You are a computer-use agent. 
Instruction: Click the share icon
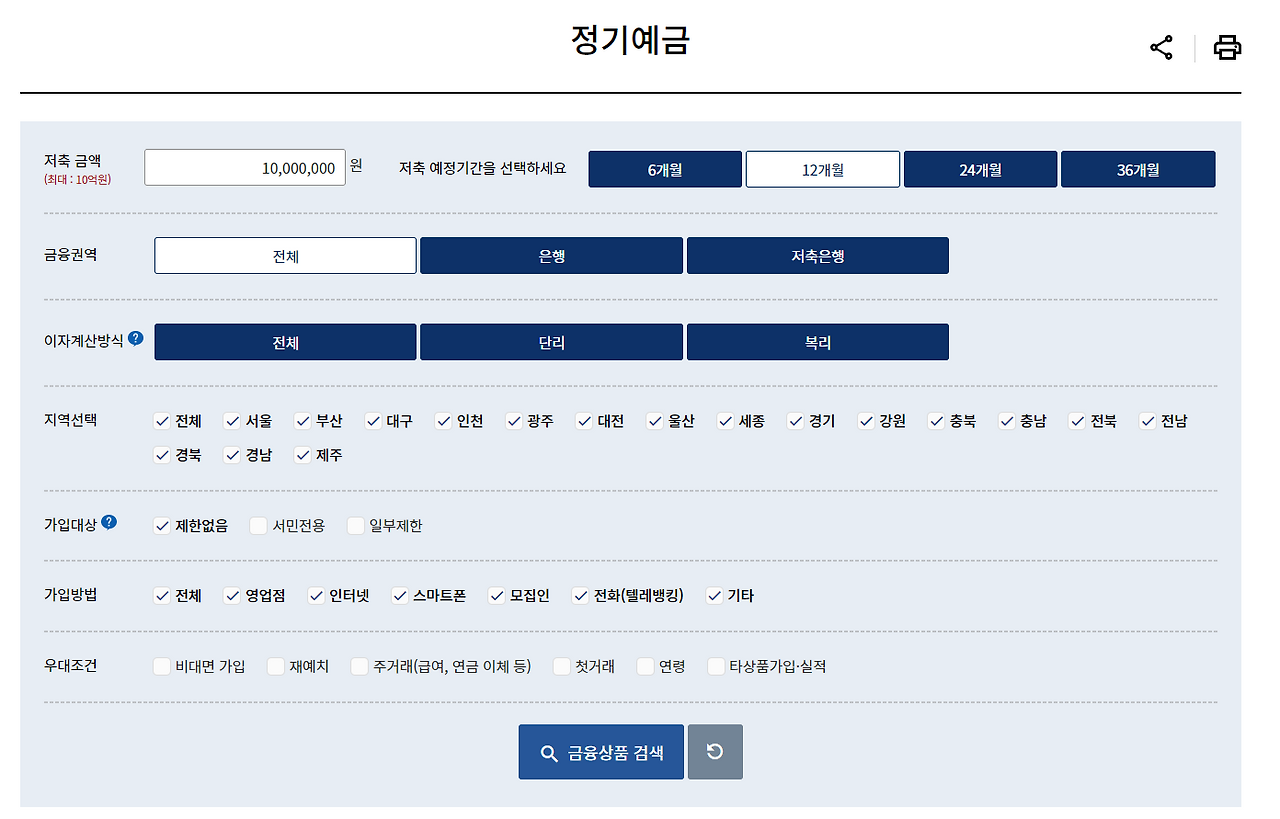pos(1162,47)
